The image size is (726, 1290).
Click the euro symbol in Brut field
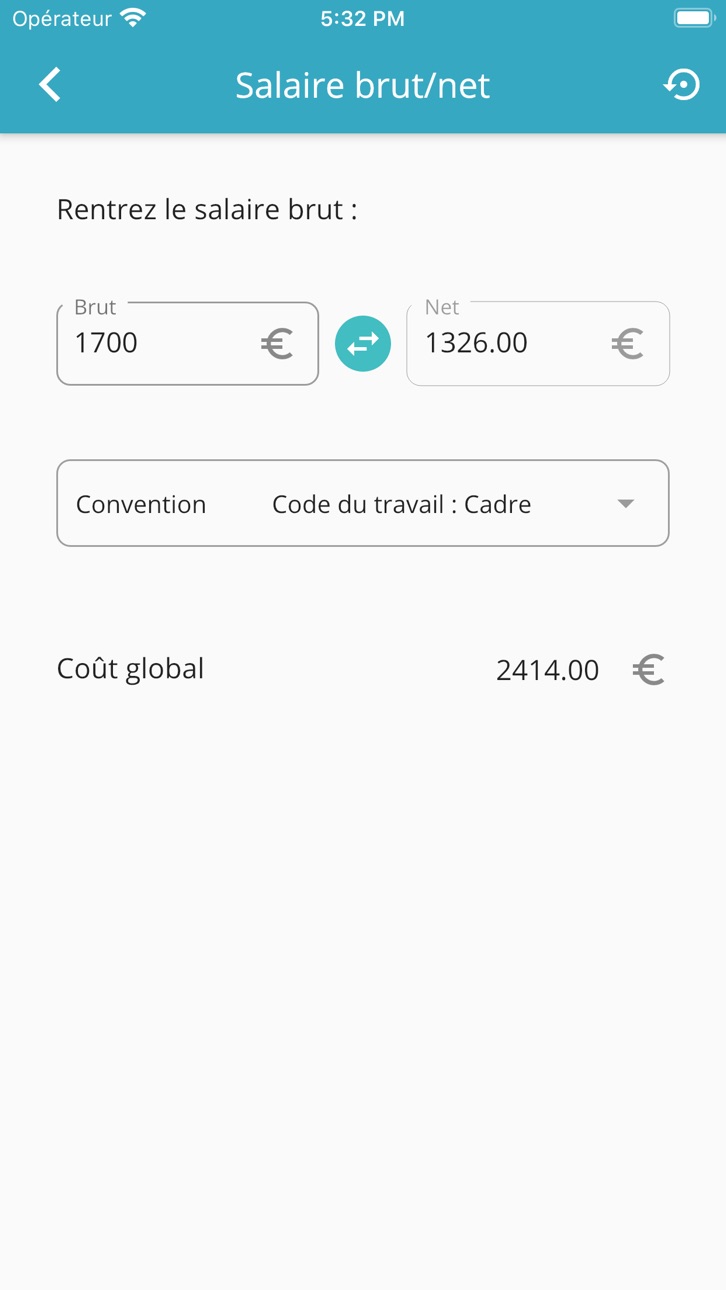point(277,344)
